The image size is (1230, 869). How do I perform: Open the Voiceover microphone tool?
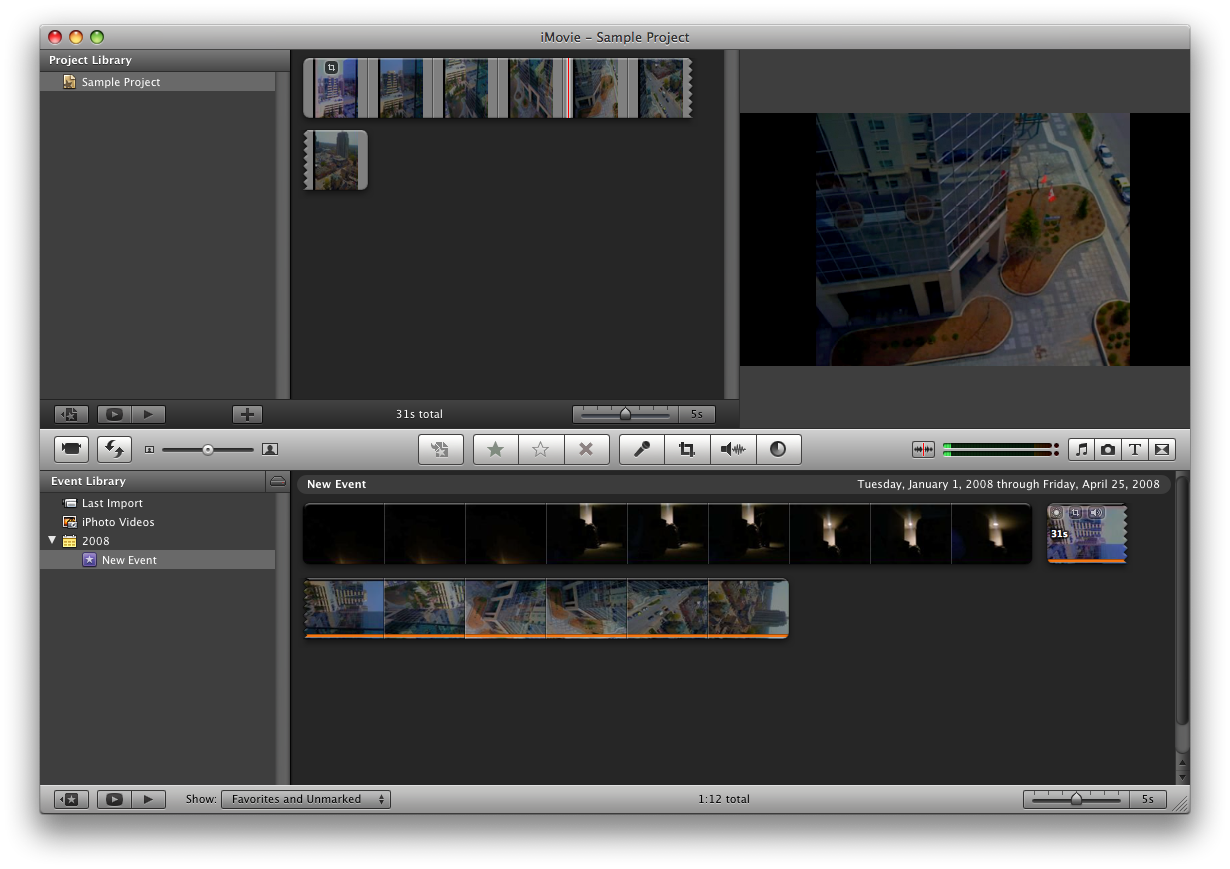point(642,449)
